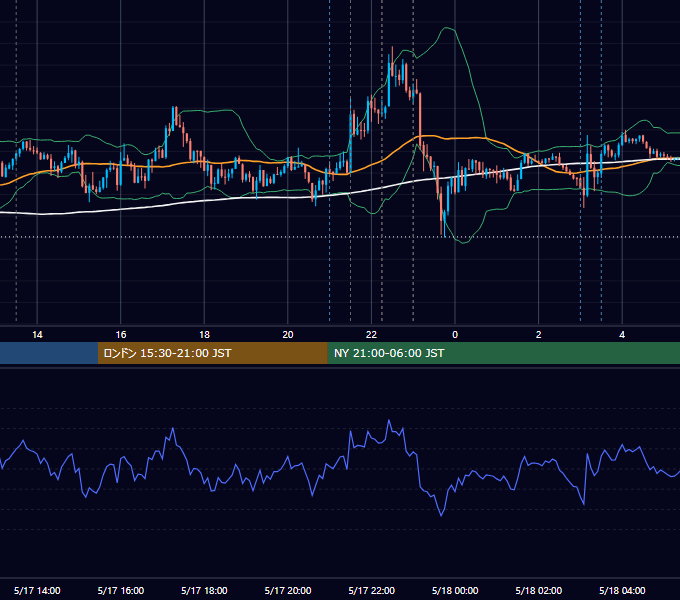The width and height of the screenshot is (680, 600).
Task: Click the hour label 4 on the axis
Action: coord(622,335)
